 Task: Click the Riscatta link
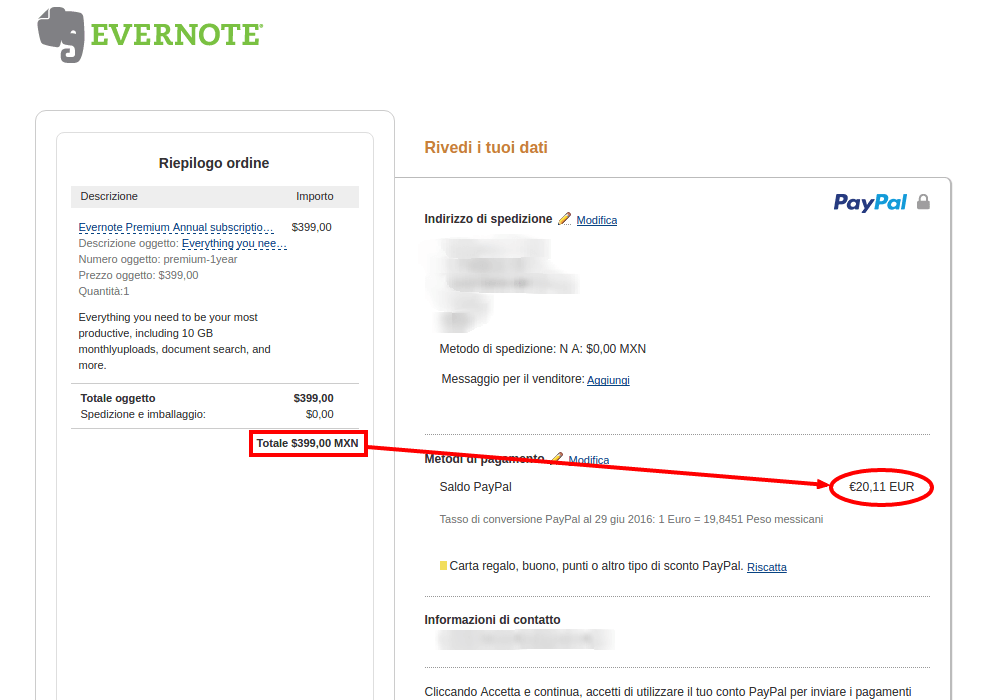coord(767,567)
